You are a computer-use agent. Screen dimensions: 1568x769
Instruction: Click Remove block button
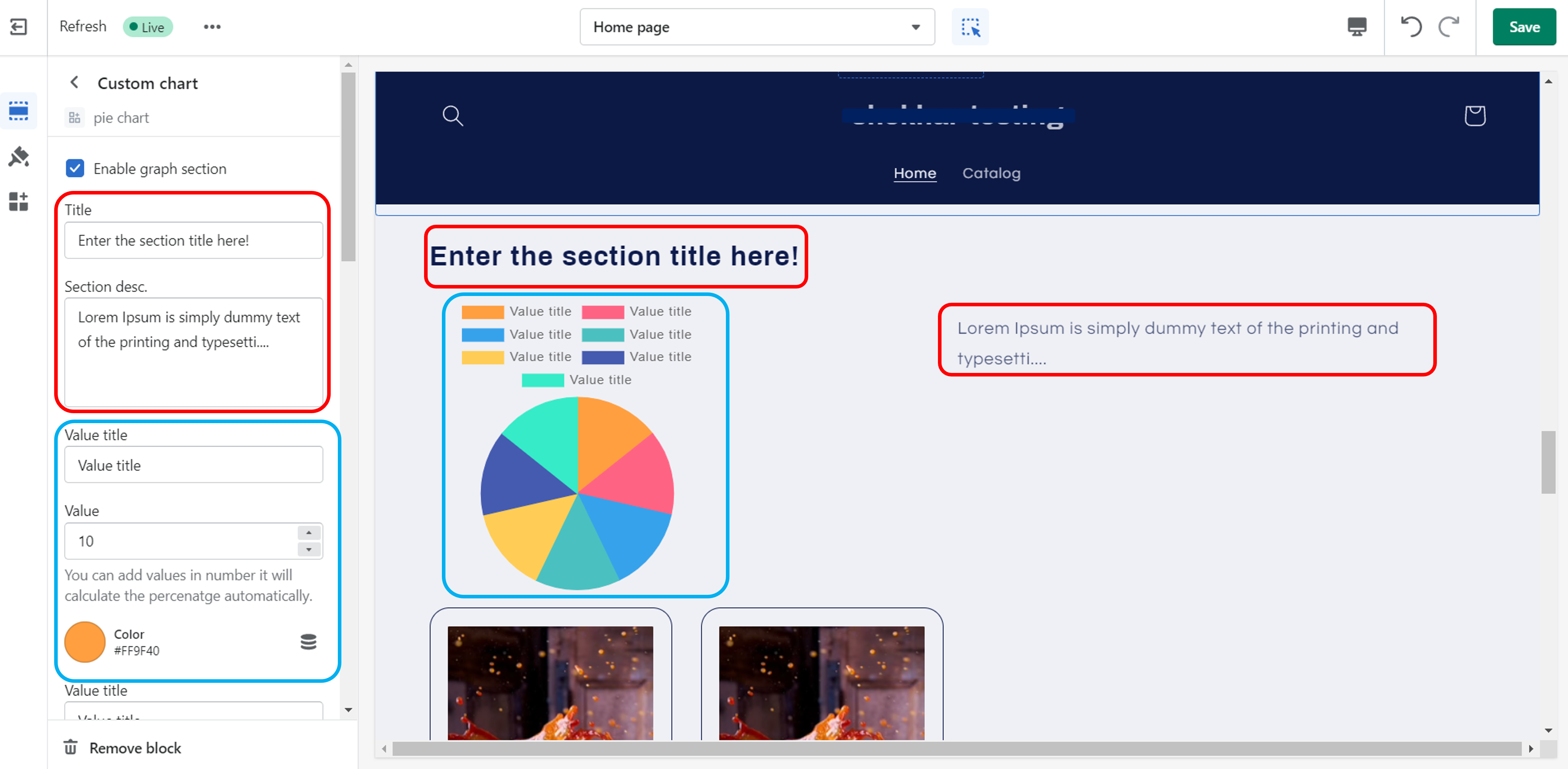click(x=123, y=747)
